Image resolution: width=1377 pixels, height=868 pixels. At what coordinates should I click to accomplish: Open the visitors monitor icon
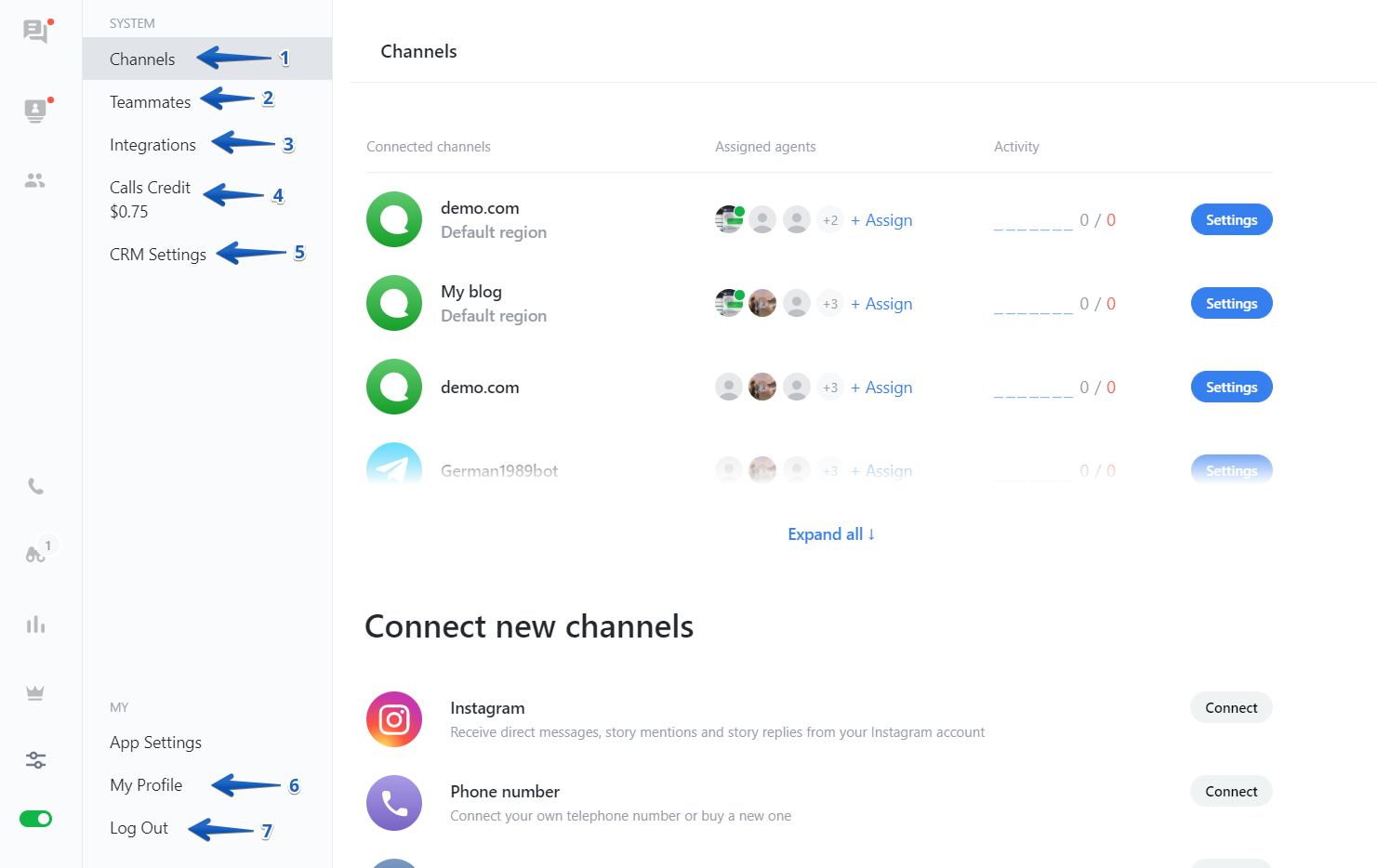[35, 111]
